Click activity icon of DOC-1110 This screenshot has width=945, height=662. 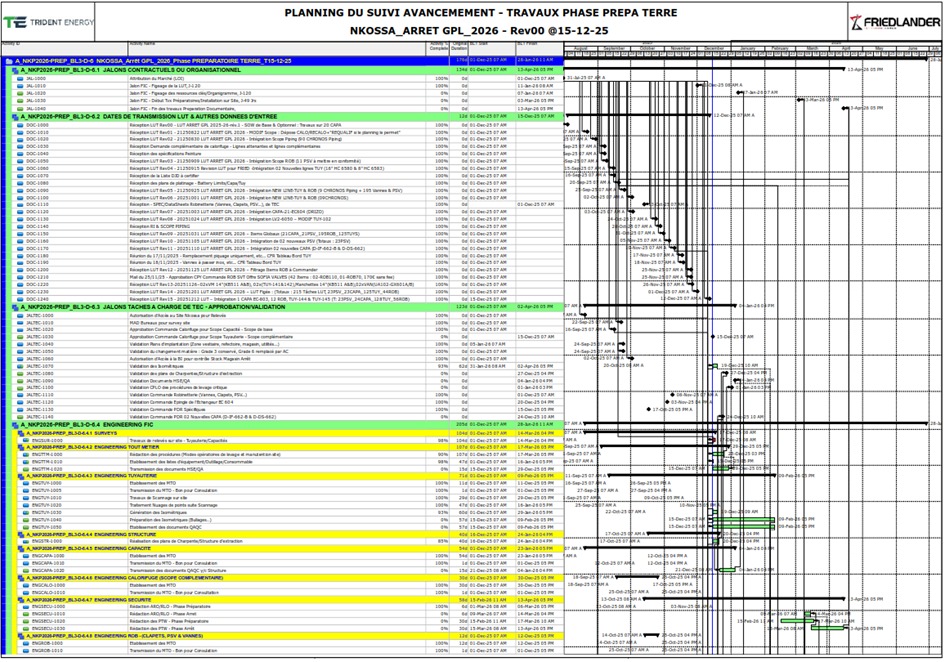tap(20, 205)
